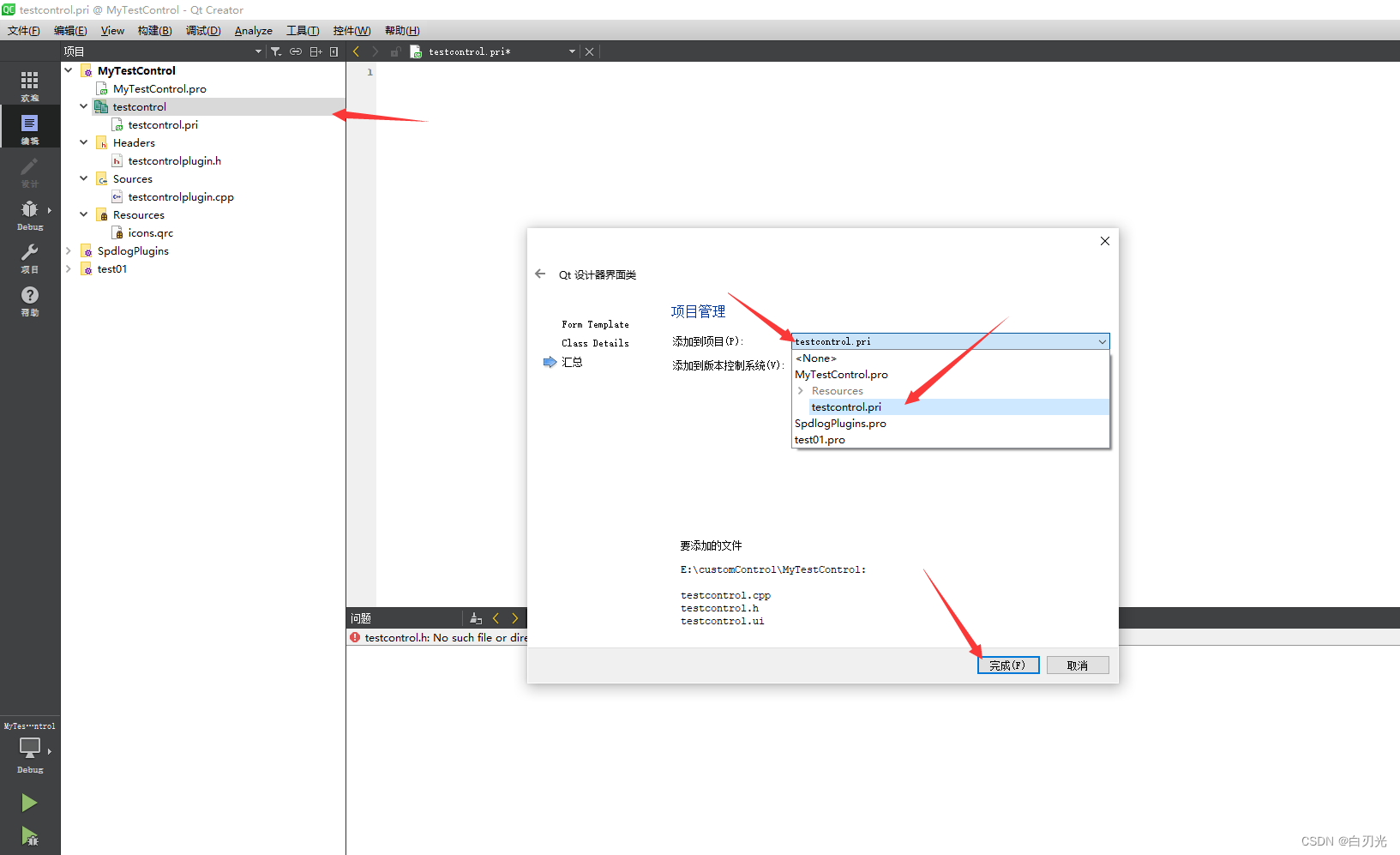Click the back arrow in wizard dialog
Viewport: 1400px width, 855px height.
coord(540,274)
